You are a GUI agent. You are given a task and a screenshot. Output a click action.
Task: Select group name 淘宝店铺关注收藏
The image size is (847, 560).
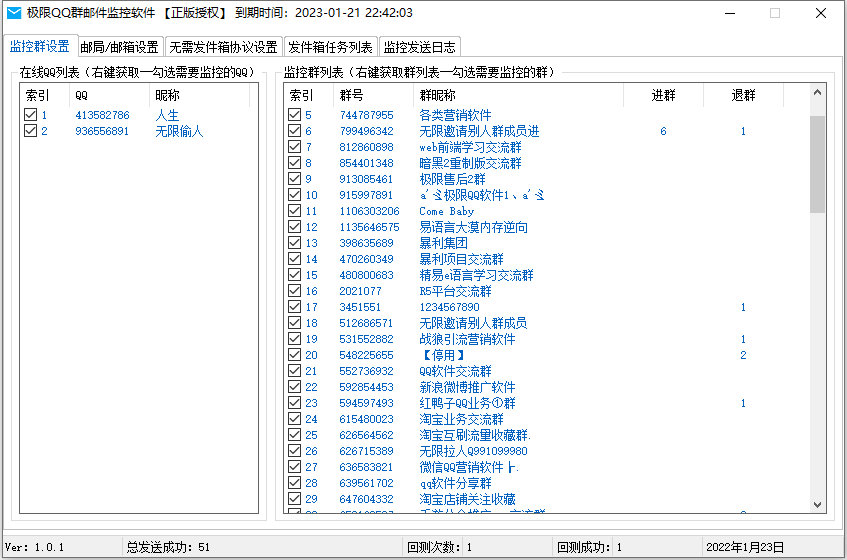click(467, 499)
